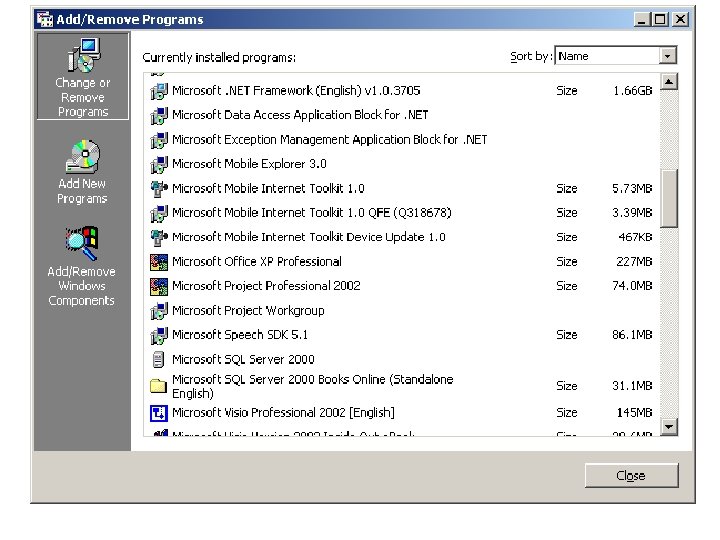Click the Mobile Internet Toolkit Device Update icon

[x=159, y=237]
